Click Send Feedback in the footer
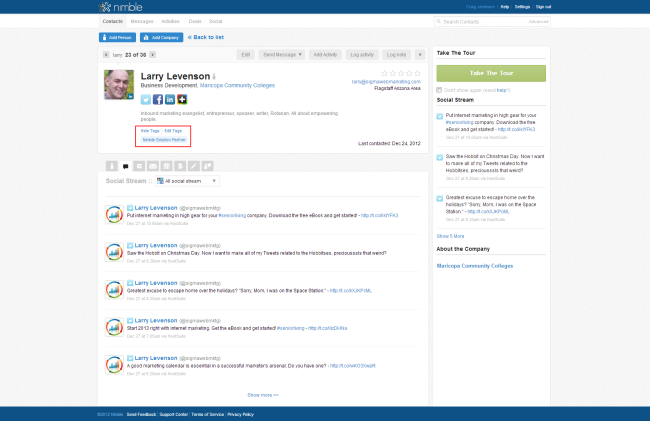 point(141,414)
